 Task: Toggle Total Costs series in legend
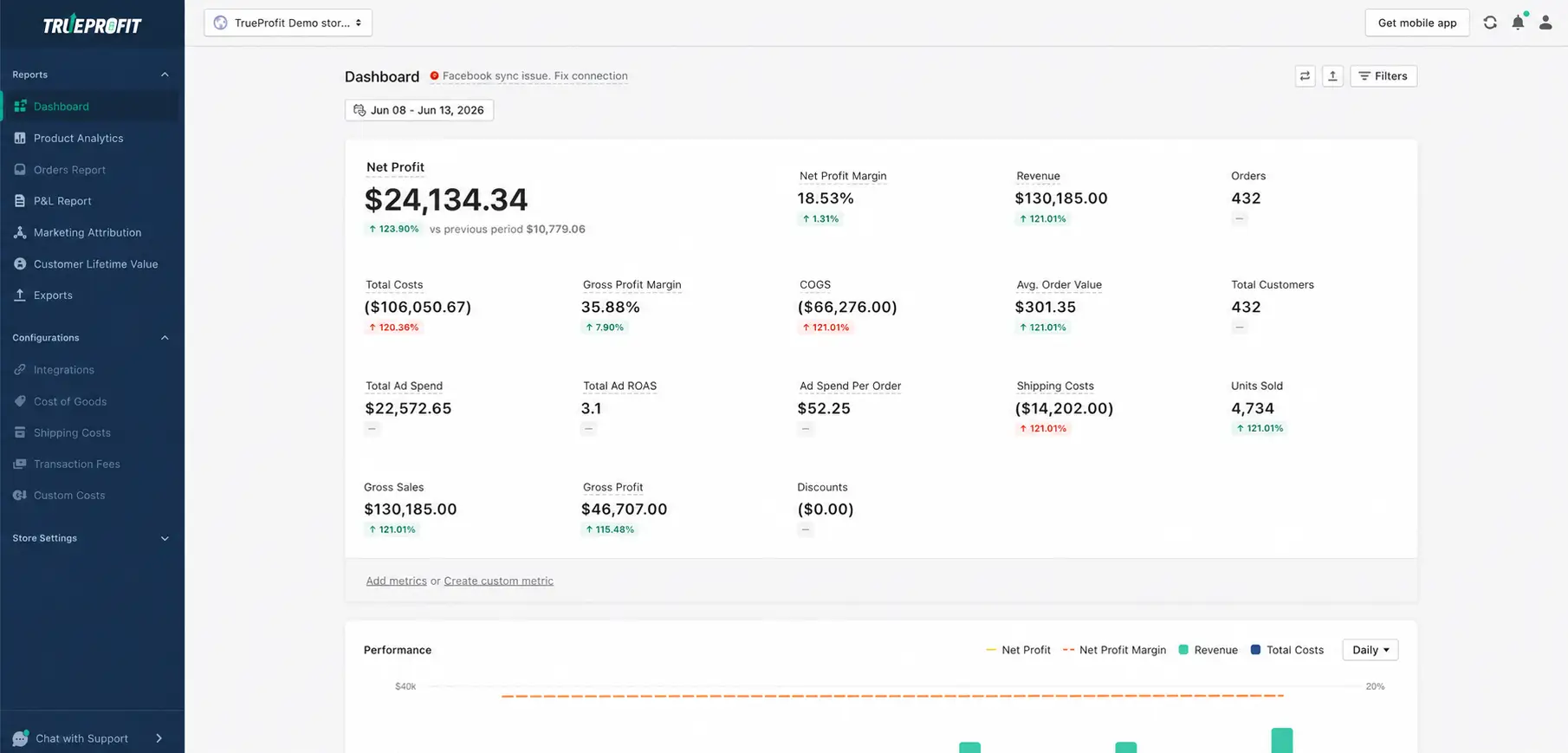1286,650
